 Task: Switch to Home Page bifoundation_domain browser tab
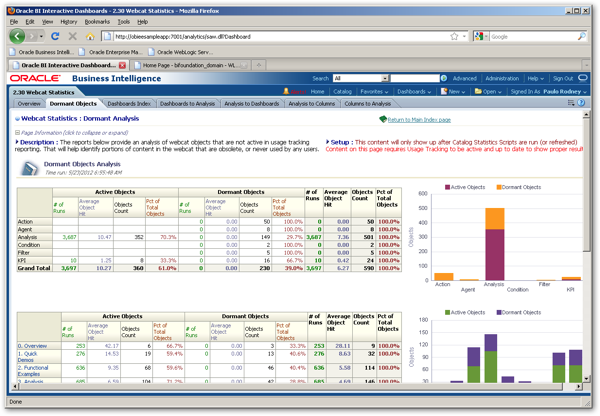coord(190,65)
